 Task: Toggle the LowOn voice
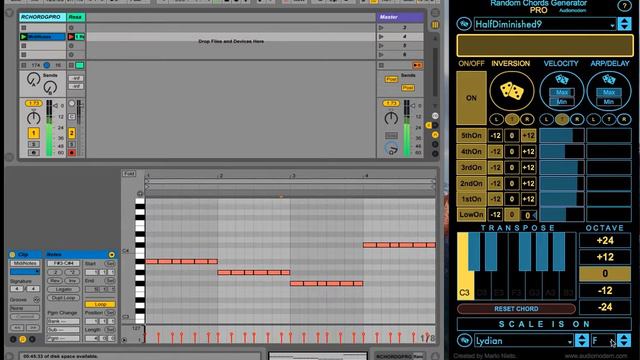[x=471, y=214]
